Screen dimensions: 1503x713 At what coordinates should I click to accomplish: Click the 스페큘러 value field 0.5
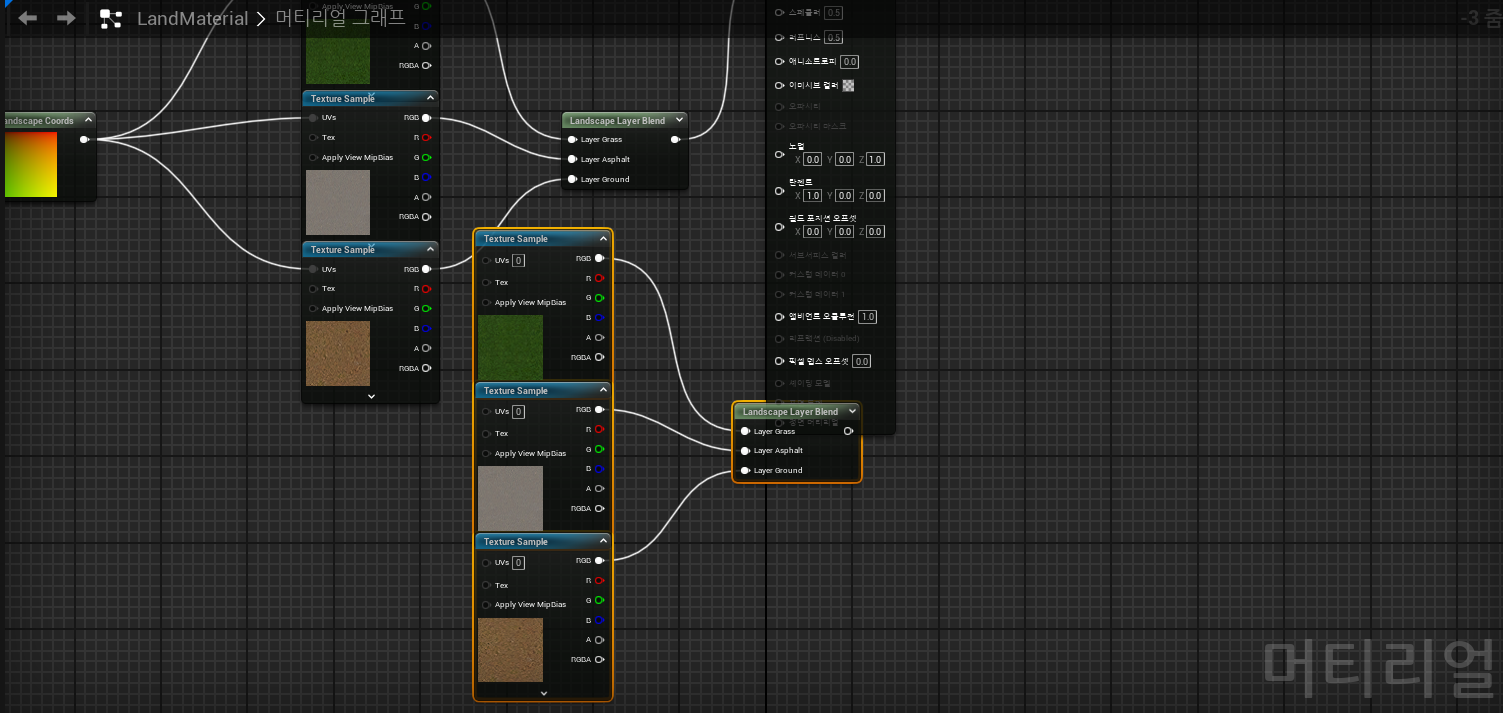click(x=833, y=13)
